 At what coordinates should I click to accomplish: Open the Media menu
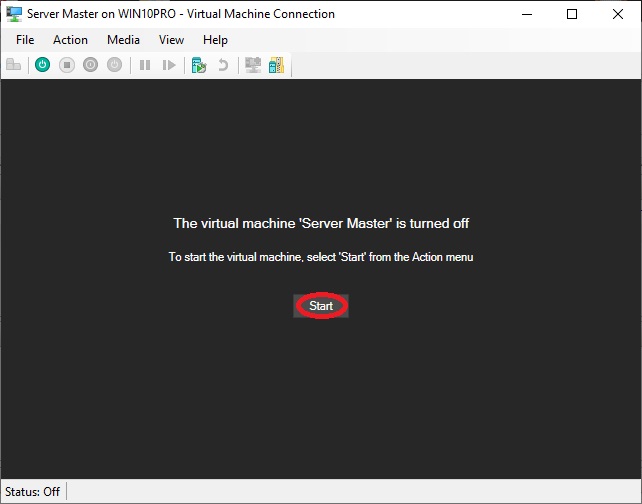click(x=123, y=40)
